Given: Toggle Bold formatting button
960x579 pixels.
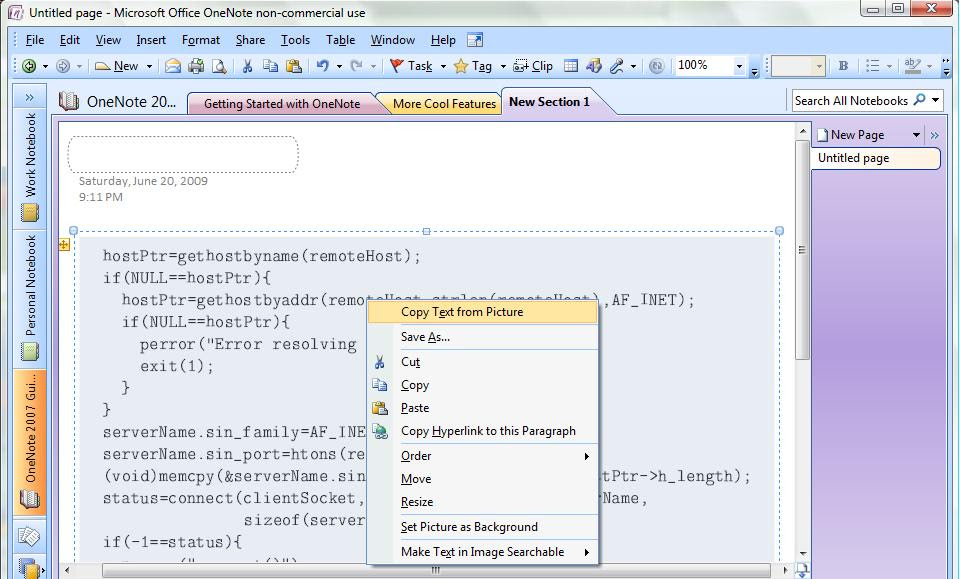Looking at the screenshot, I should [843, 66].
